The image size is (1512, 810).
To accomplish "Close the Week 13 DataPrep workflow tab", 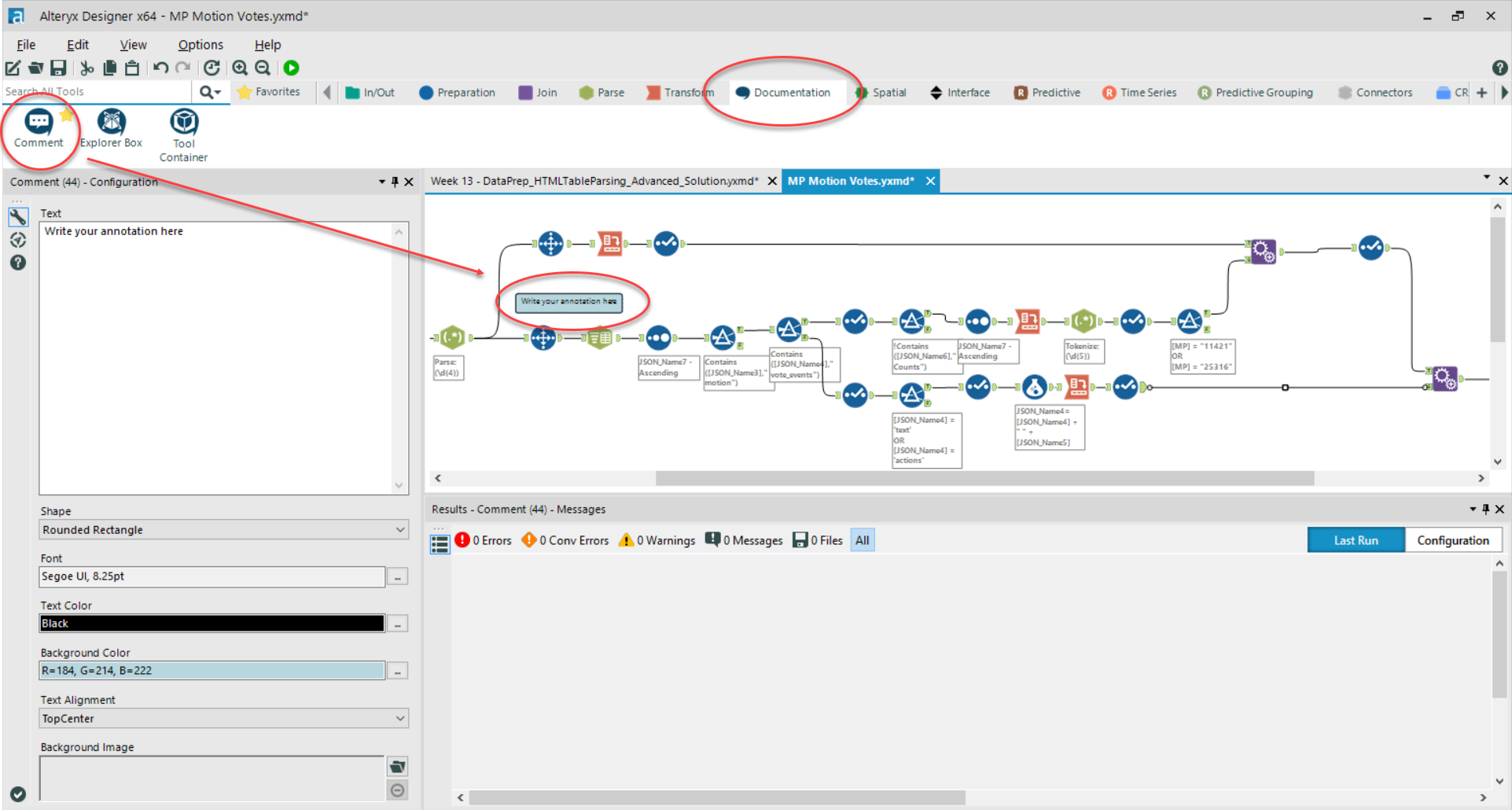I will pos(772,181).
